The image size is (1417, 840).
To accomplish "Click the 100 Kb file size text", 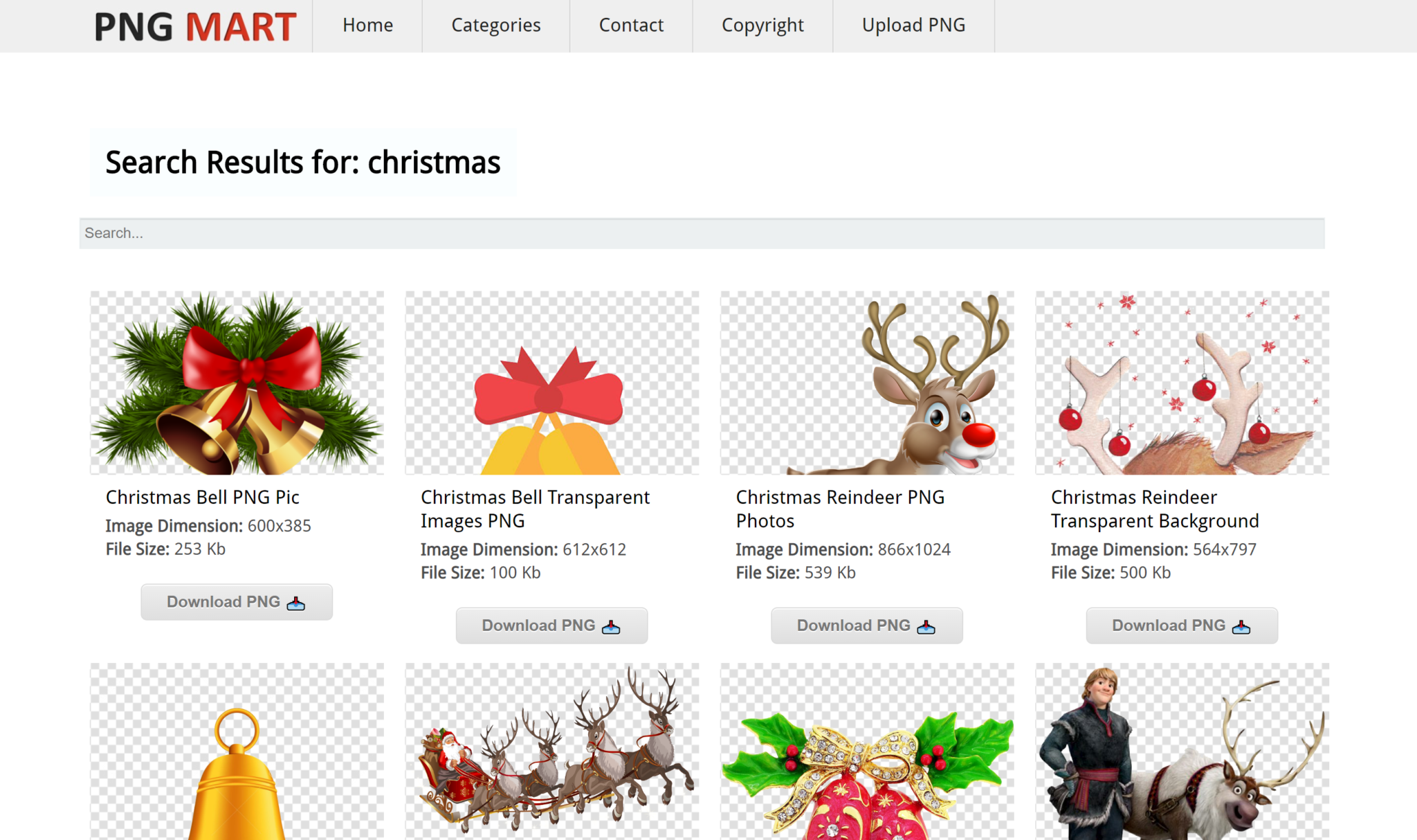I will point(515,573).
